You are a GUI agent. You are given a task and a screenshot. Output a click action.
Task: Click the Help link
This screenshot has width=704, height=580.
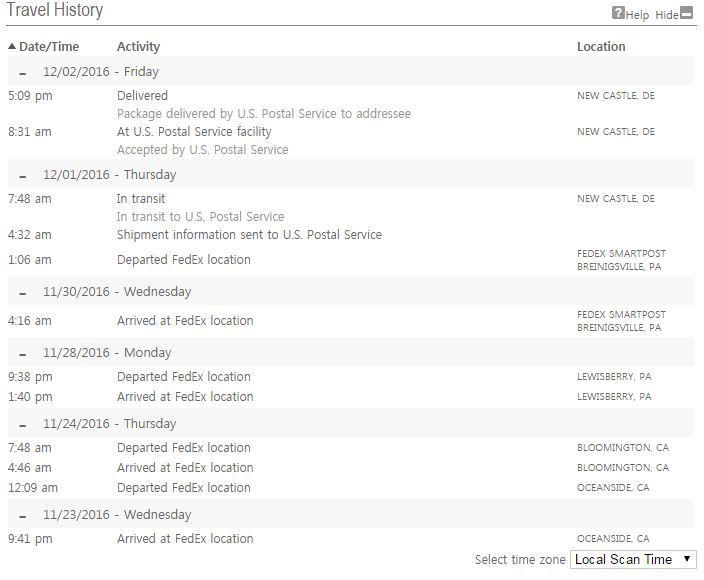[637, 15]
